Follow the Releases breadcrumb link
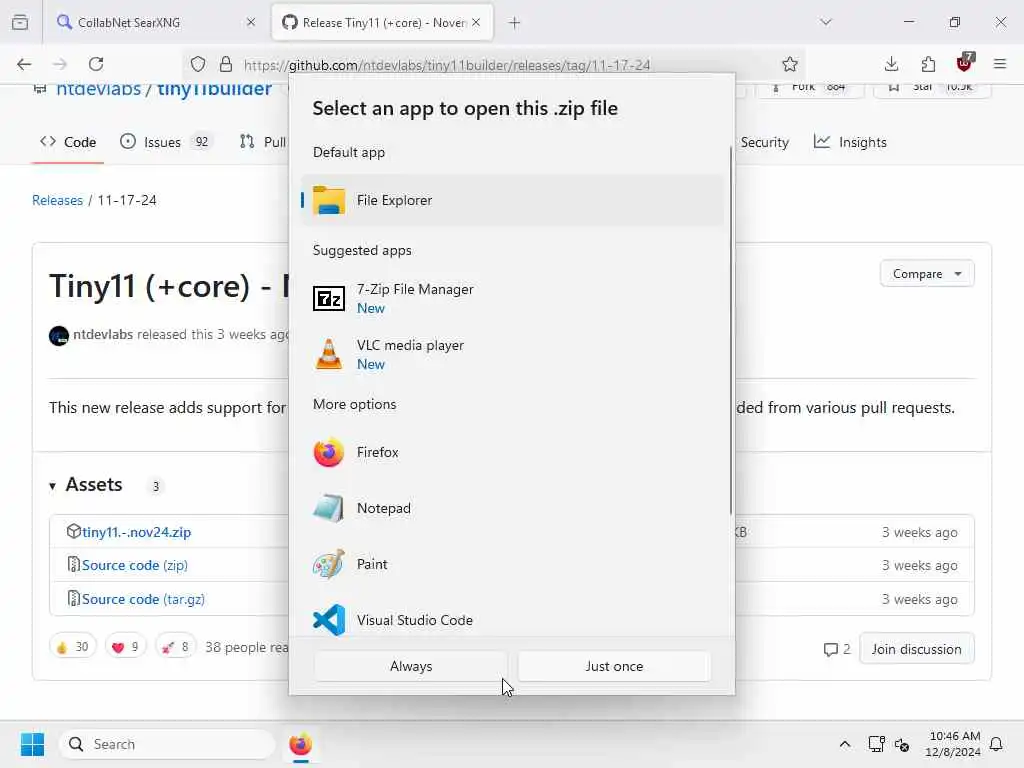The height and width of the screenshot is (768, 1024). (57, 200)
